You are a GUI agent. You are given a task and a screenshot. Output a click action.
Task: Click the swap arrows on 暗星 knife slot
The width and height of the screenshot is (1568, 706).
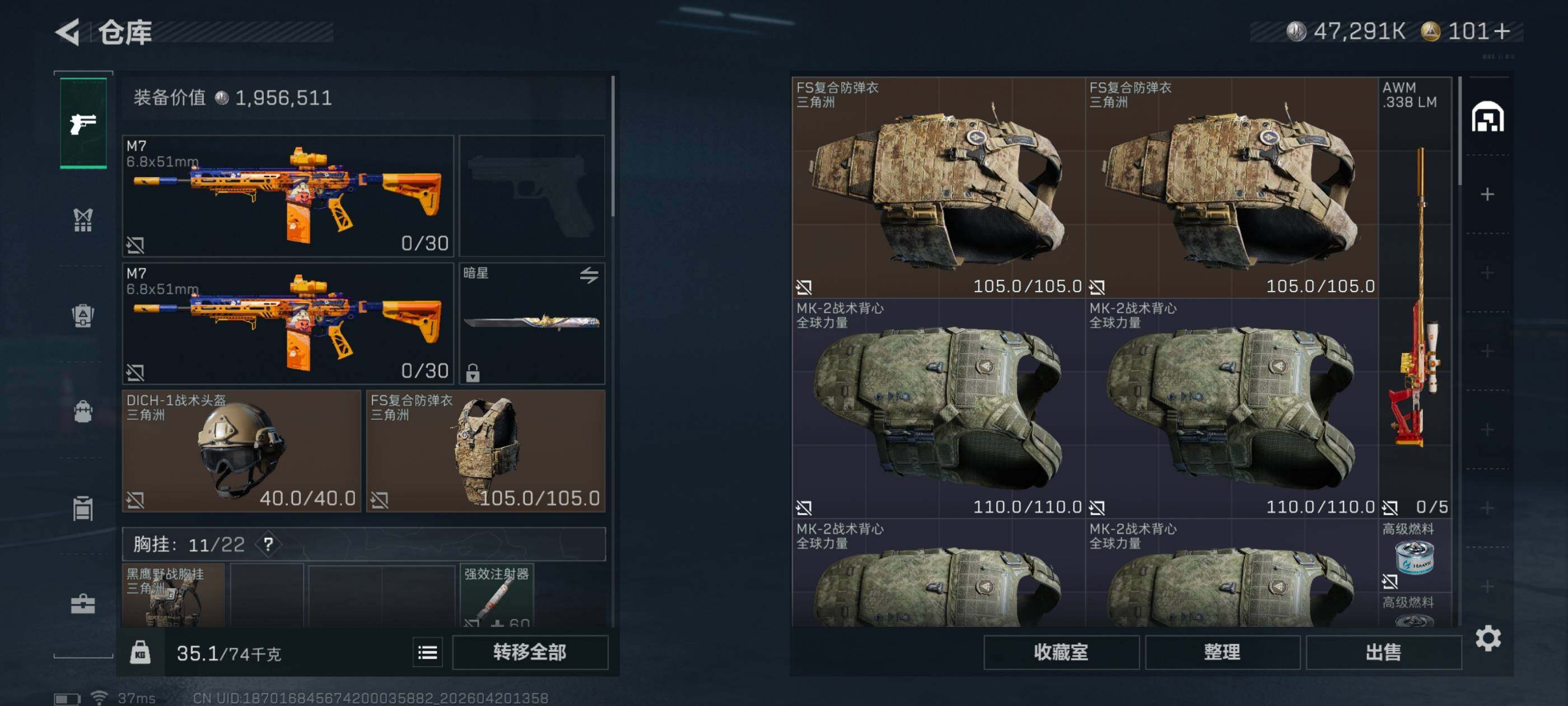click(589, 275)
